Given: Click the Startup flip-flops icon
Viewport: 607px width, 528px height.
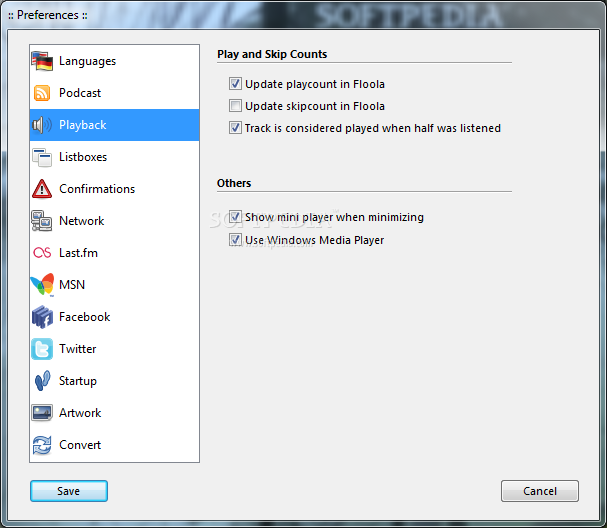Looking at the screenshot, I should (x=42, y=381).
